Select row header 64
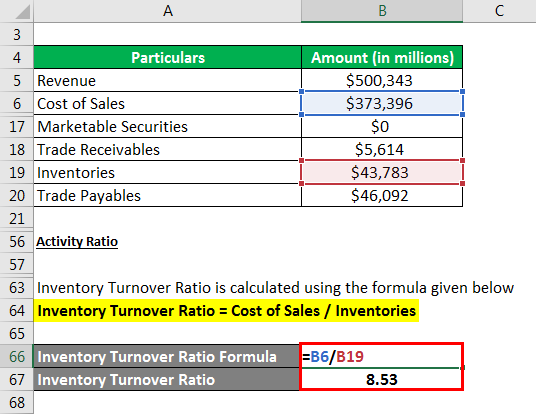Image resolution: width=536 pixels, height=414 pixels. 17,311
